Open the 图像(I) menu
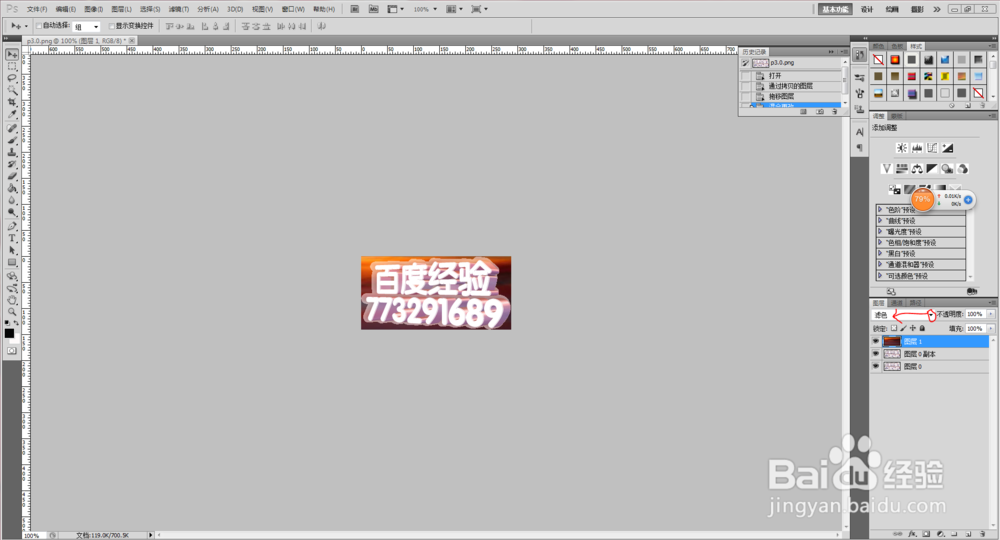Viewport: 1000px width, 540px height. coord(93,10)
